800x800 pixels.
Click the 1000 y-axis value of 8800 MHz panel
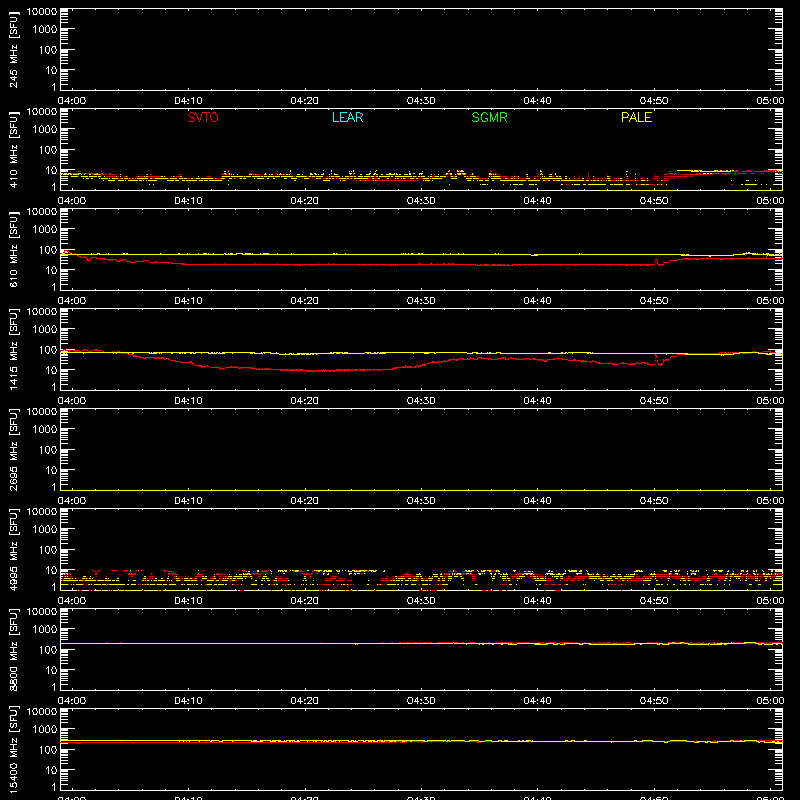tap(45, 630)
